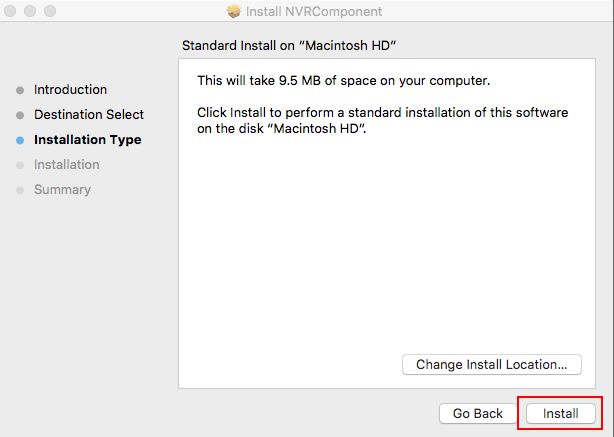Image resolution: width=614 pixels, height=437 pixels.
Task: Select the Summary step in sidebar
Action: click(x=62, y=190)
